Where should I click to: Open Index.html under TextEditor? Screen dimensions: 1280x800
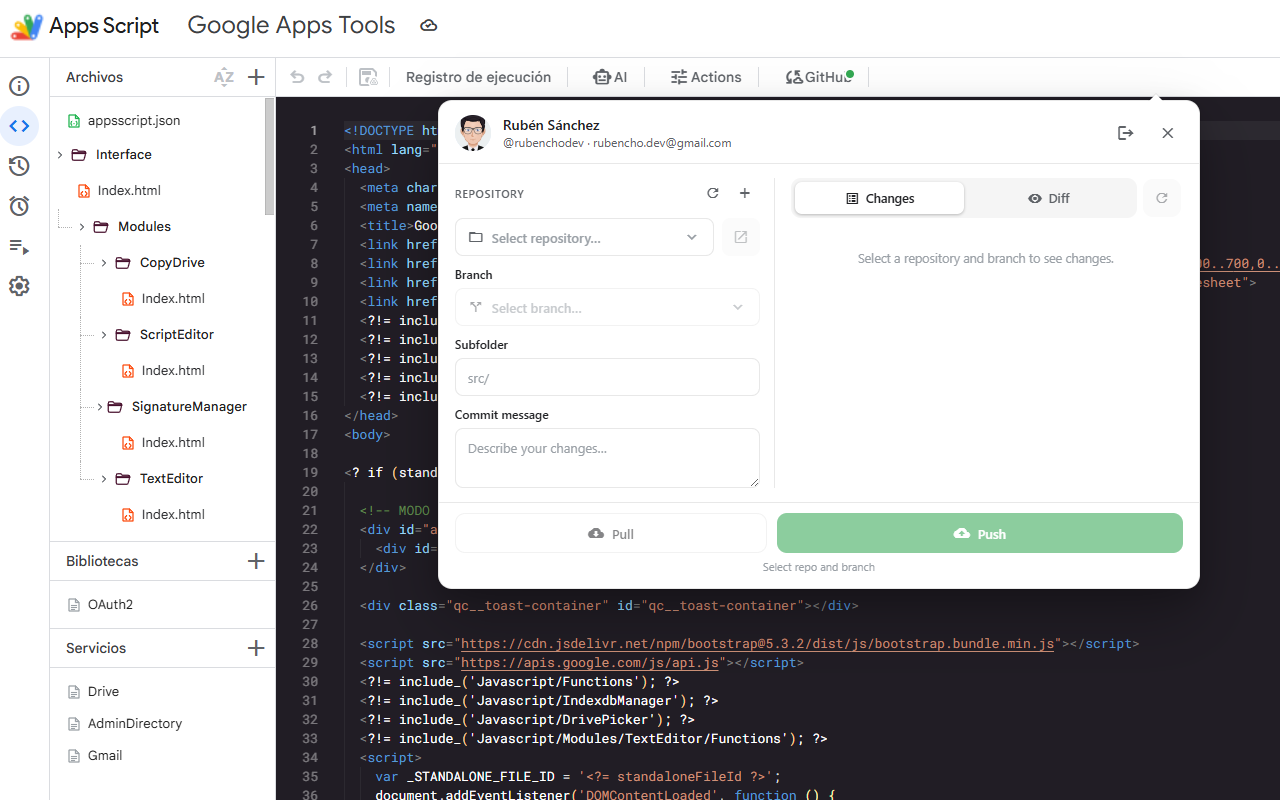tap(173, 514)
